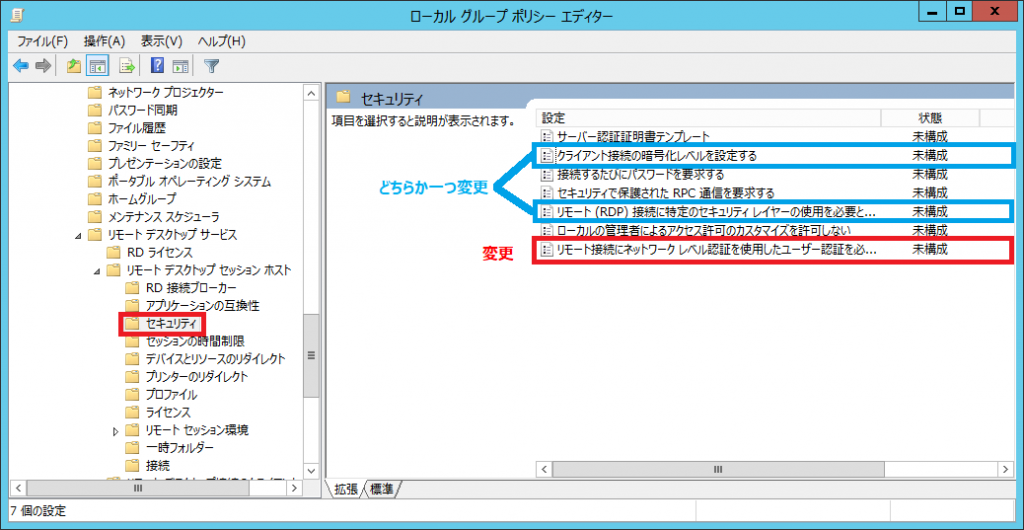Click the Export list toolbar icon

(127, 65)
